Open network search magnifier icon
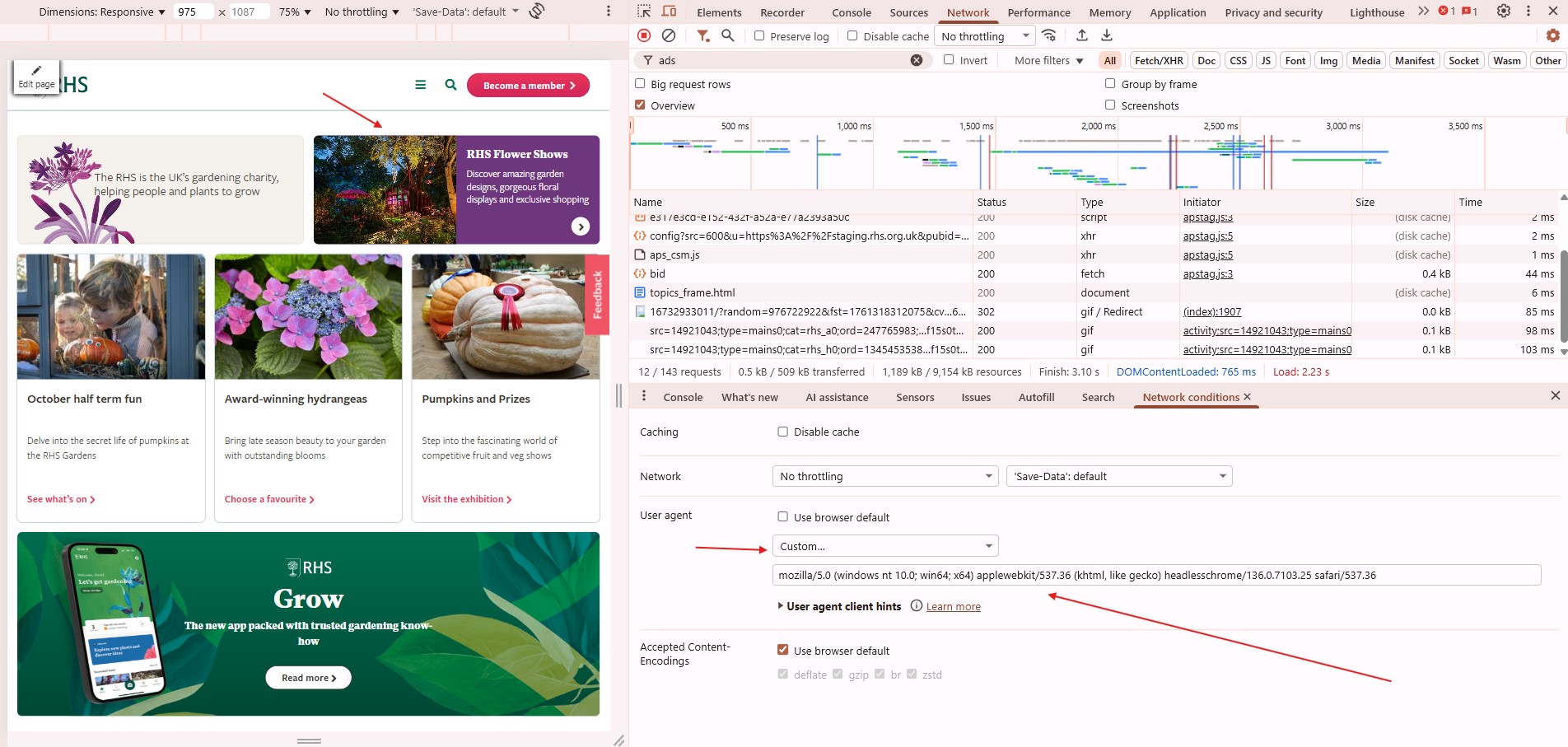Screen dimensions: 1568x747 (x=728, y=35)
